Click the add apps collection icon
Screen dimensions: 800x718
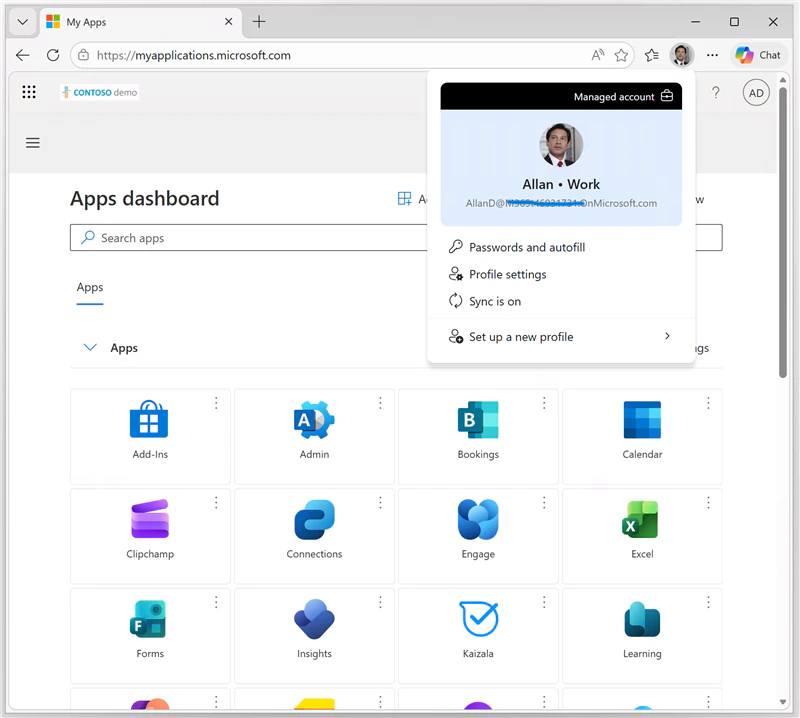(405, 199)
